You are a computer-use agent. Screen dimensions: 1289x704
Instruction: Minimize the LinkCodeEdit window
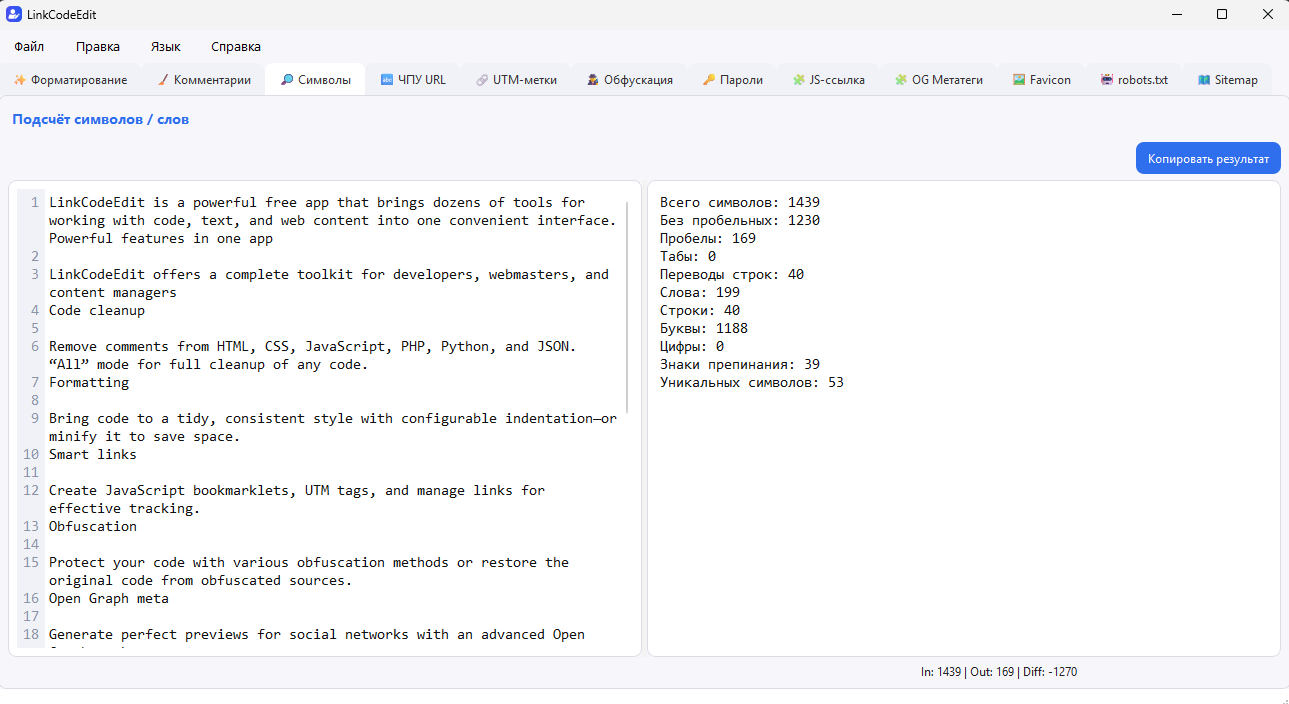(1175, 14)
